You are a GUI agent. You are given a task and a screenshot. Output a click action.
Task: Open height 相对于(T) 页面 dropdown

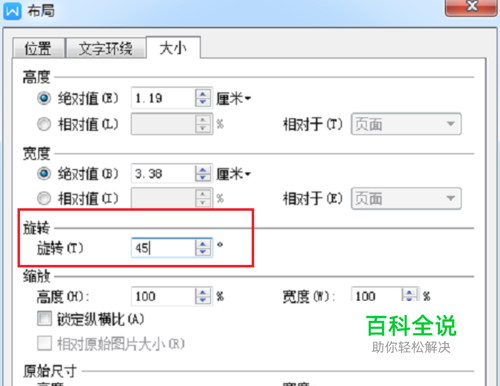(406, 124)
